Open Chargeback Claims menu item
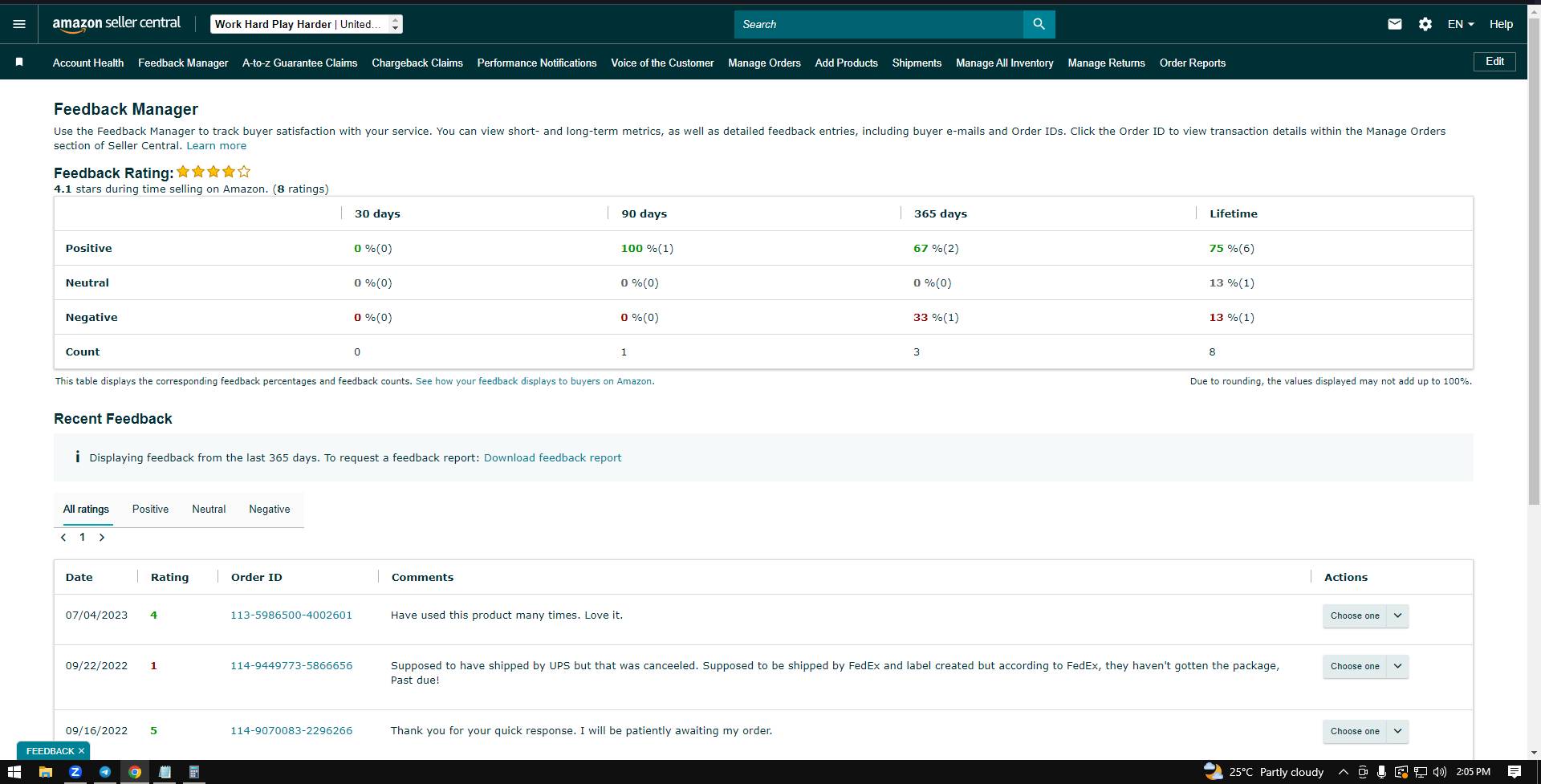 pos(417,63)
